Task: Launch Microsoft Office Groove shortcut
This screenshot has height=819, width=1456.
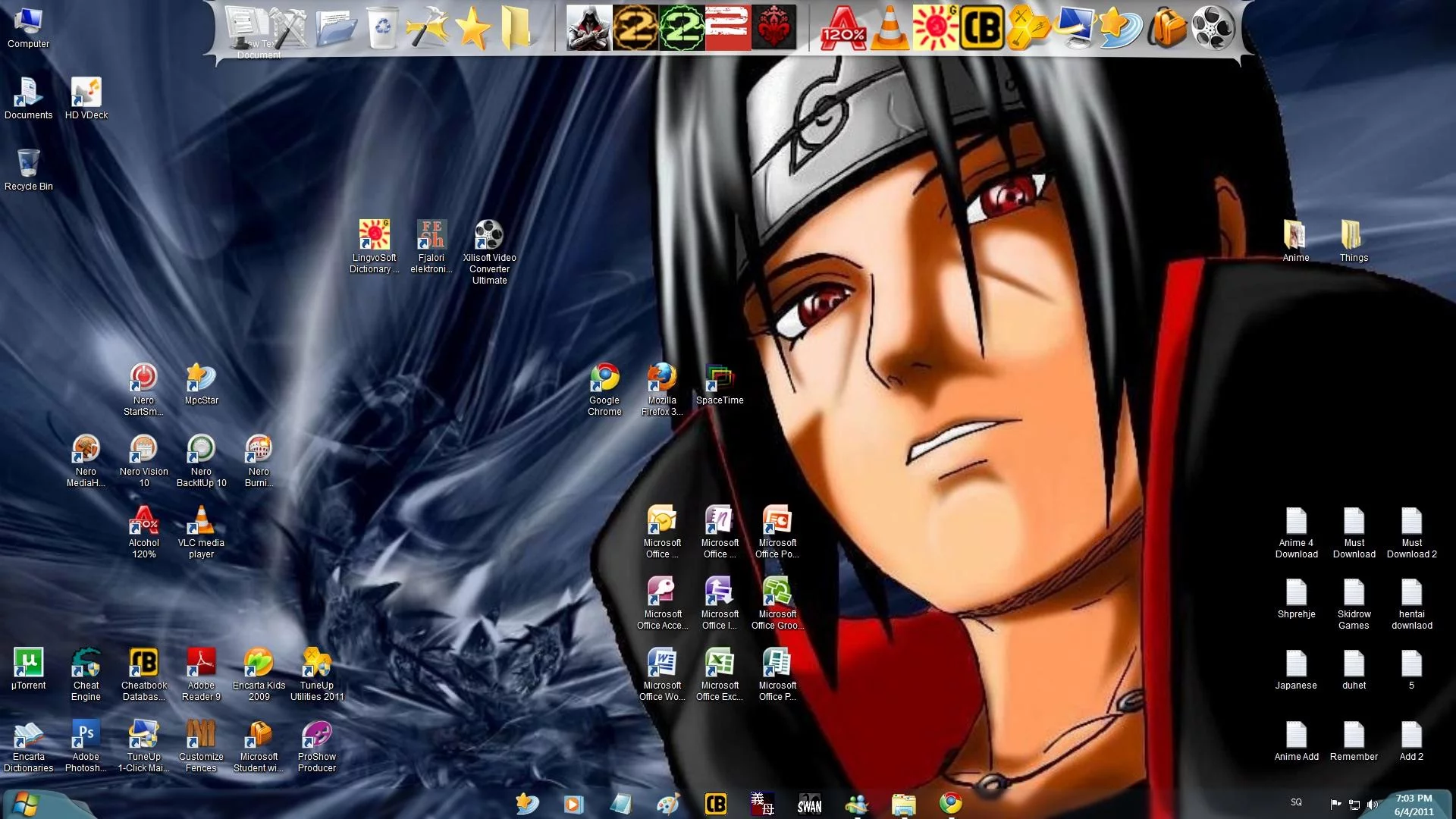Action: 777,603
